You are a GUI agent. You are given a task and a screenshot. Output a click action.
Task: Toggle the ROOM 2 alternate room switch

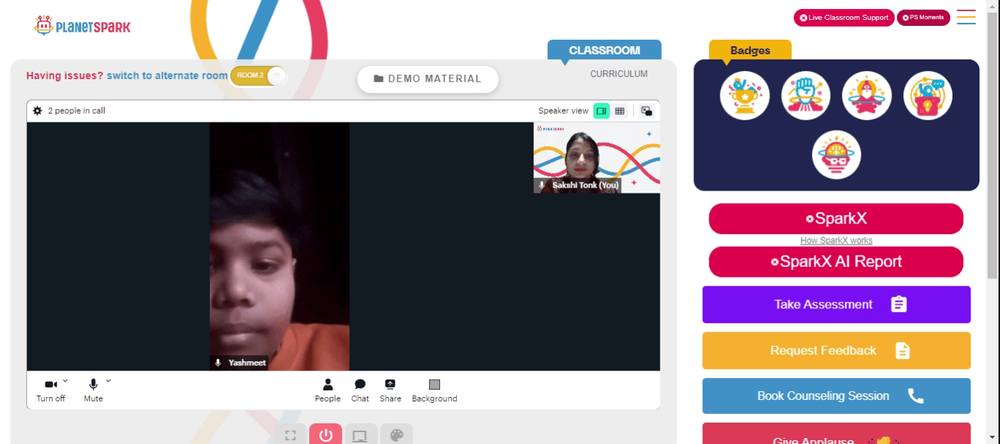(258, 75)
